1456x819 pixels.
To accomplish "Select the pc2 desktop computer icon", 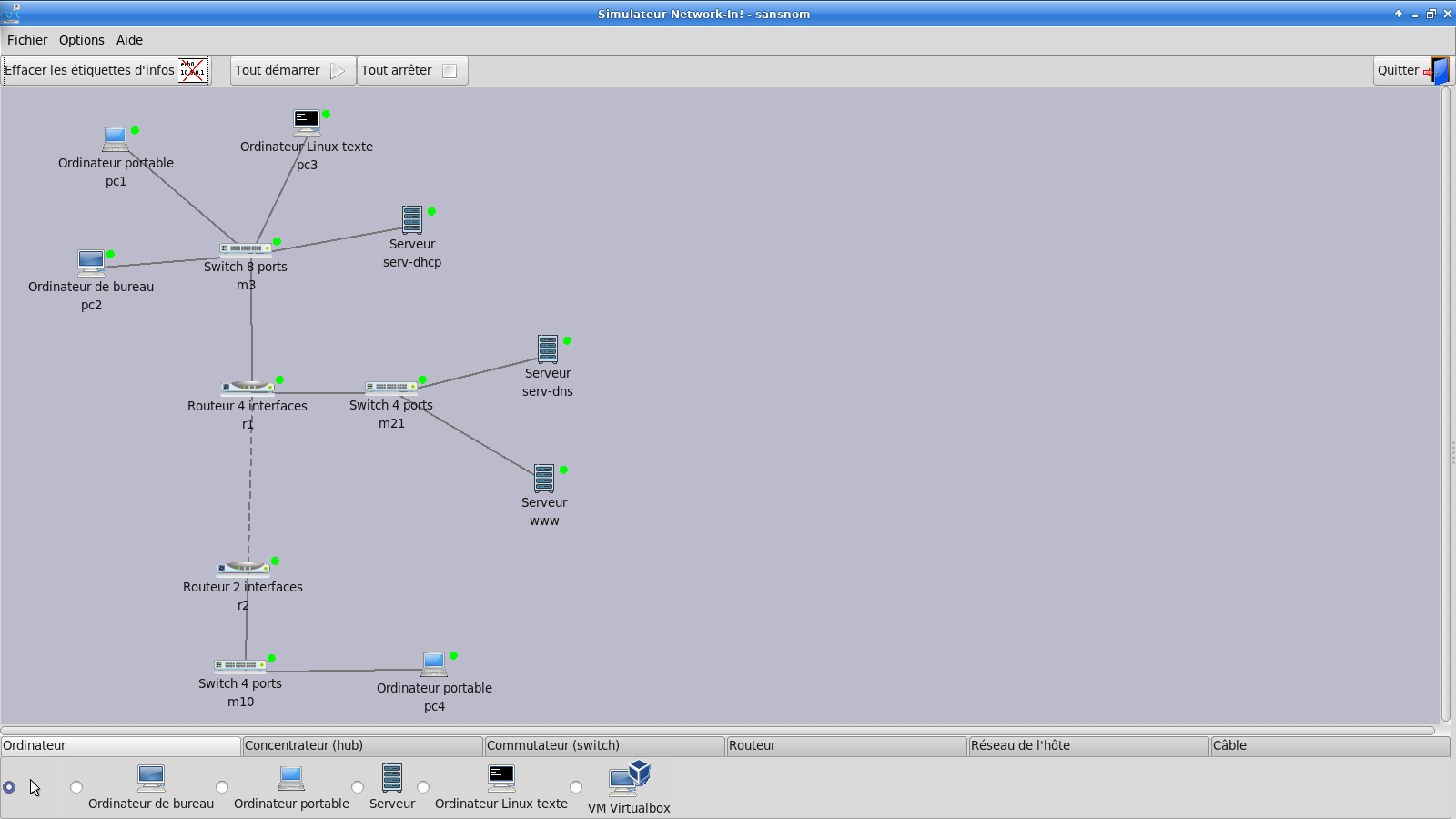I will (x=91, y=263).
